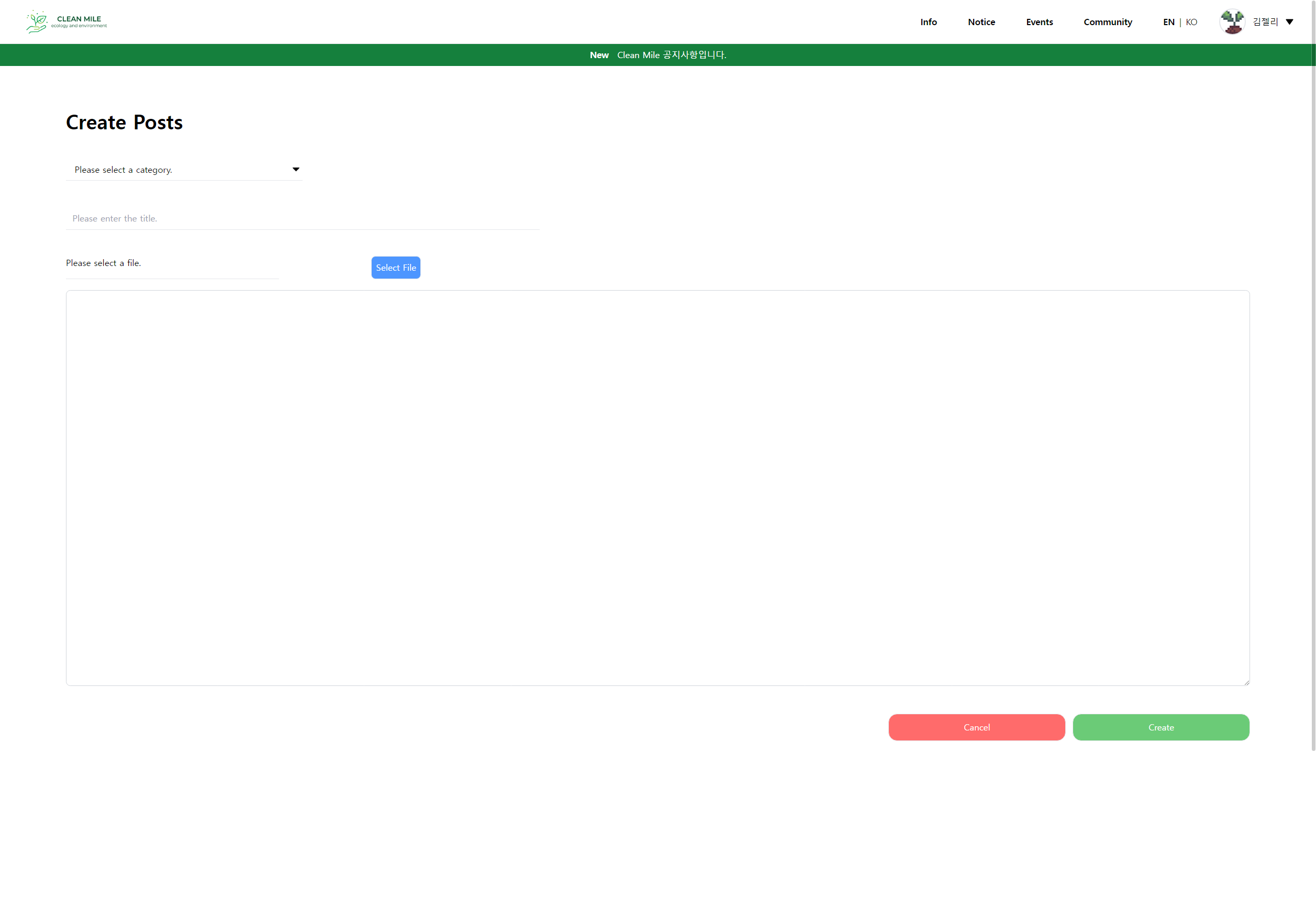Click the dropdown arrow for category
The height and width of the screenshot is (908, 1316).
[296, 169]
